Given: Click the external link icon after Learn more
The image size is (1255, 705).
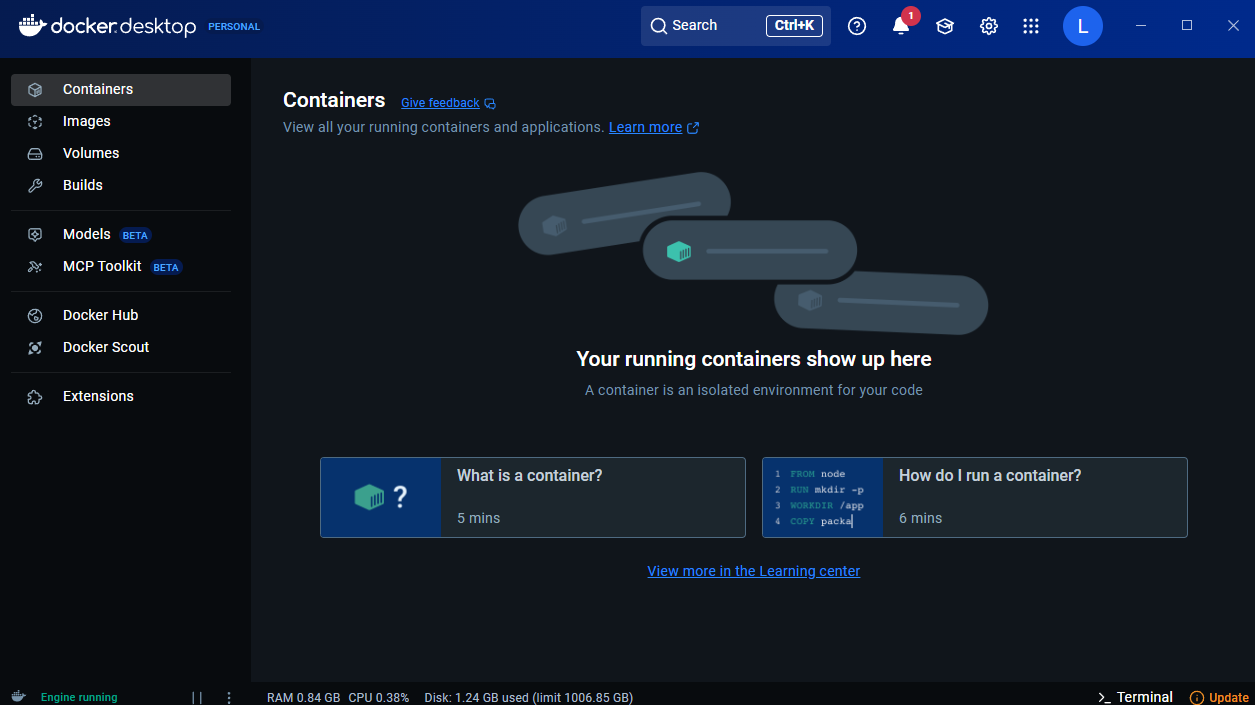Looking at the screenshot, I should pos(693,128).
